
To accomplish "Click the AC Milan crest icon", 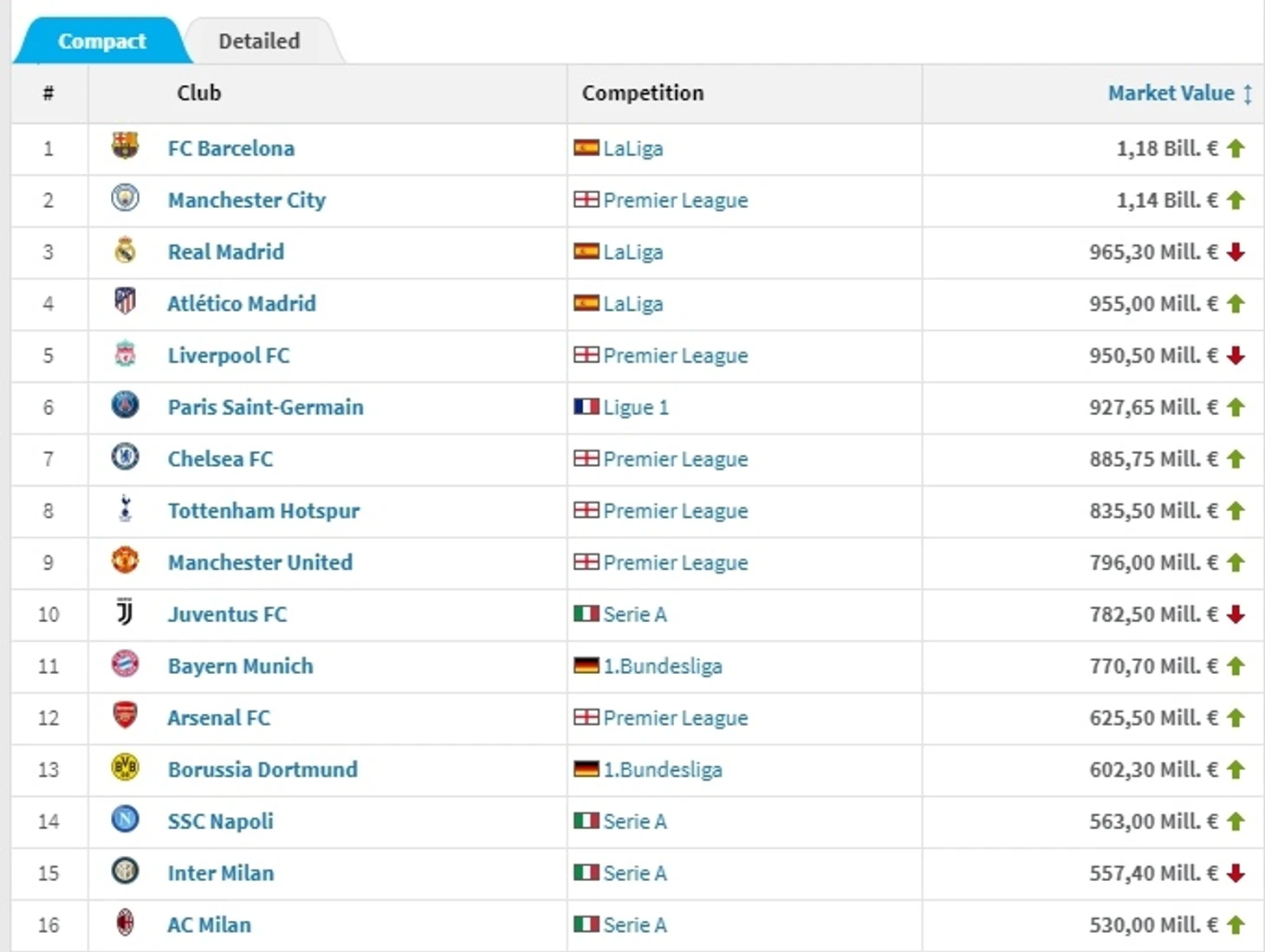I will point(125,923).
